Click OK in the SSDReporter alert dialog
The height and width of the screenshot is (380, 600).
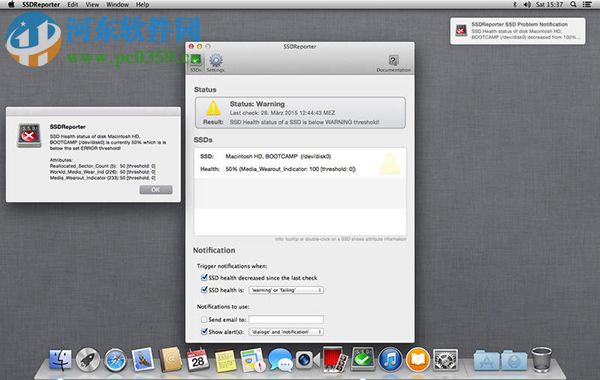(156, 190)
